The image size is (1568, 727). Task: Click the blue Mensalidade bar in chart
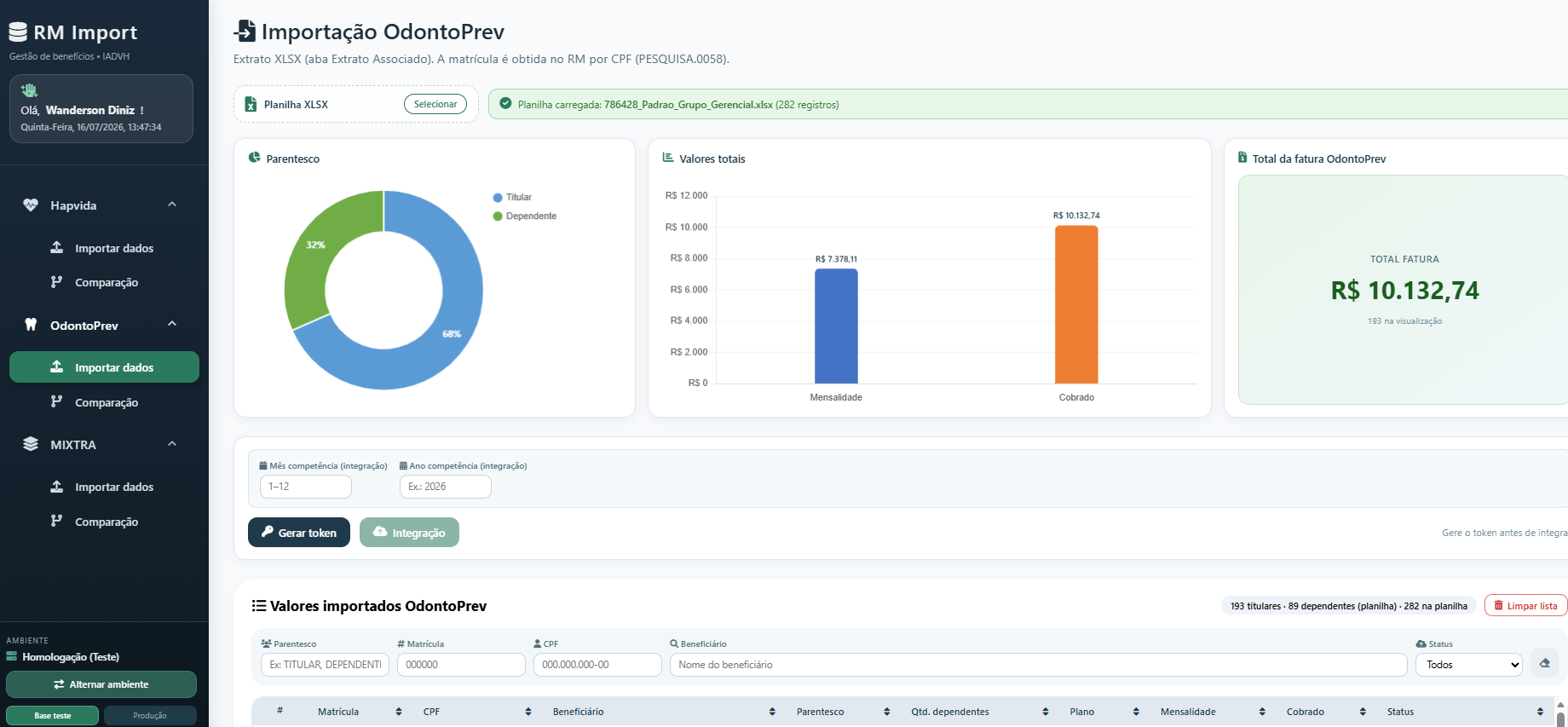(x=836, y=326)
